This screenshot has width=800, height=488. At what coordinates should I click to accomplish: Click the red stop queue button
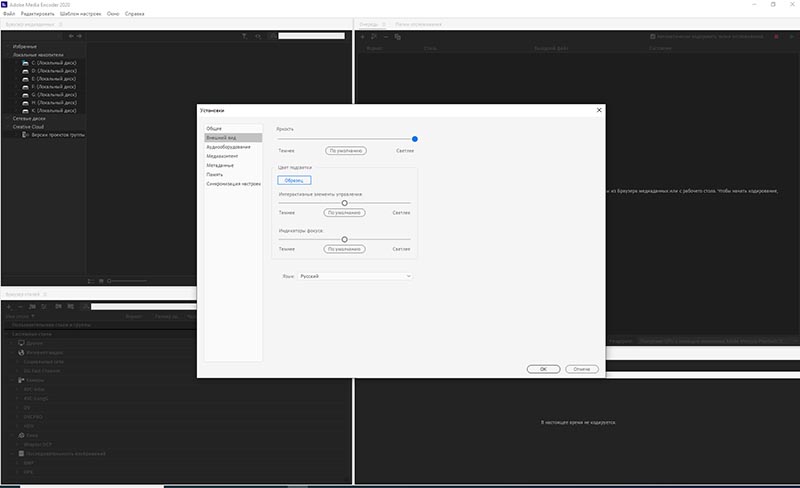tap(777, 37)
